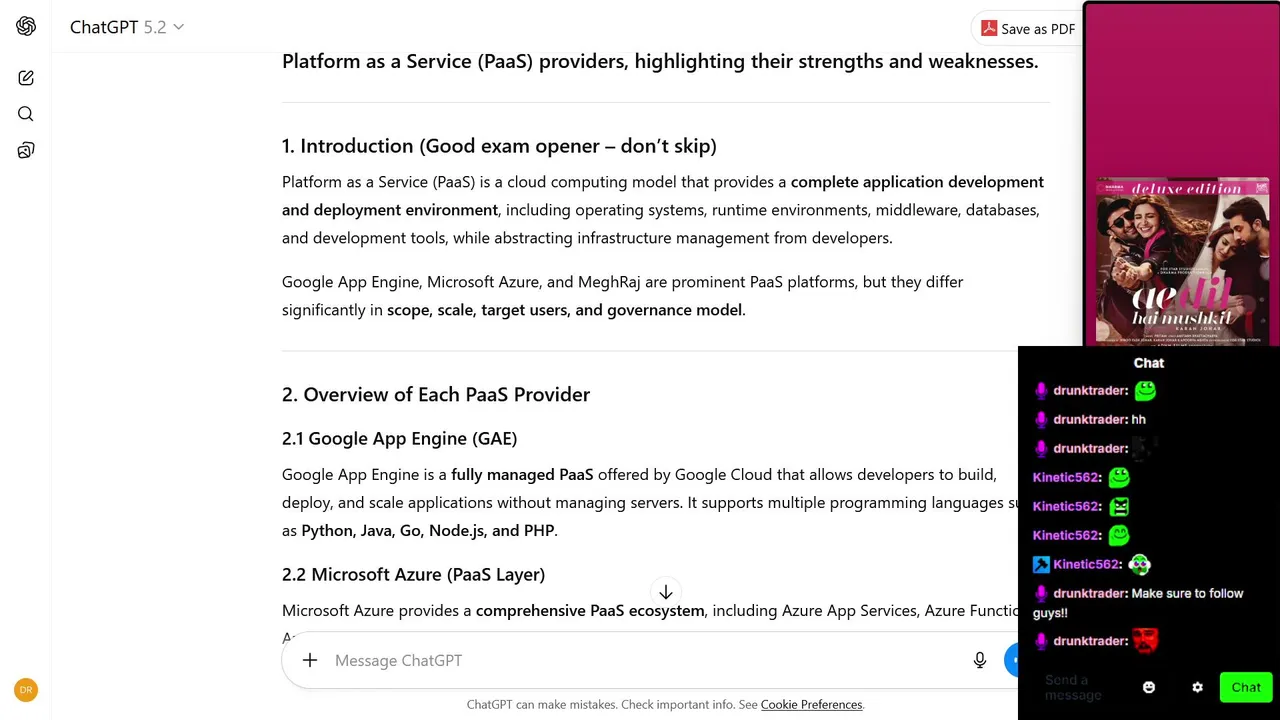The width and height of the screenshot is (1280, 720).
Task: Click the red face emote in chat
Action: 1145,641
